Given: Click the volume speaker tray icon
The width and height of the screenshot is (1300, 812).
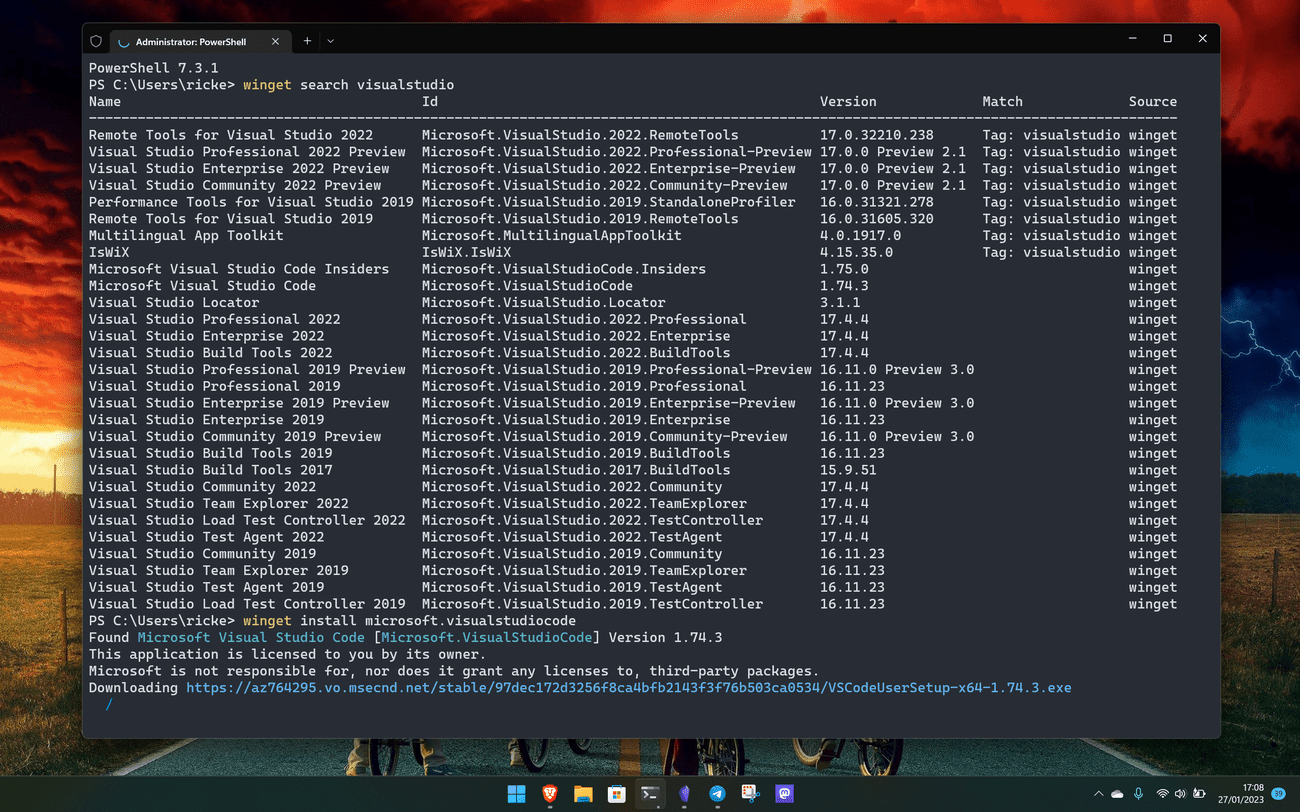Looking at the screenshot, I should (1181, 794).
